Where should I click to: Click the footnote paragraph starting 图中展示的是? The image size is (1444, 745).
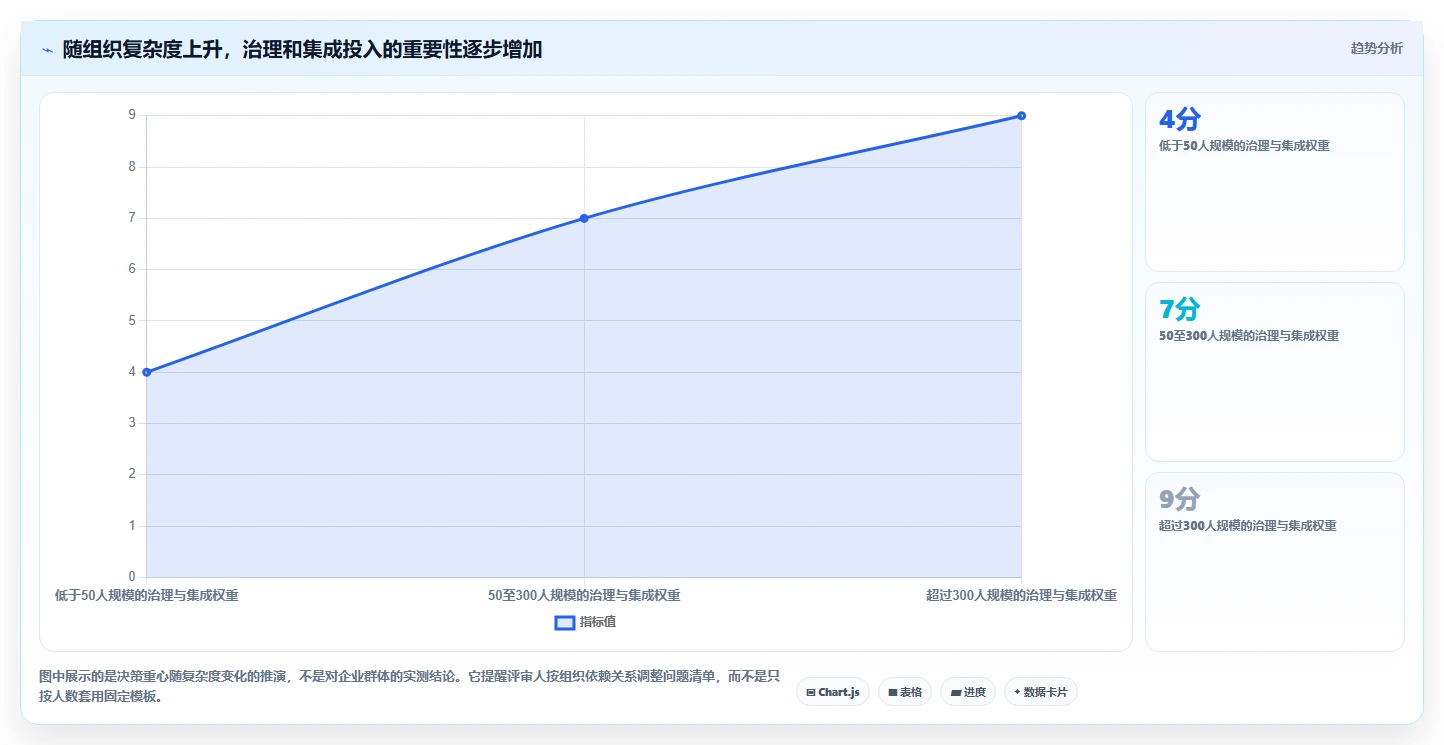tap(409, 686)
